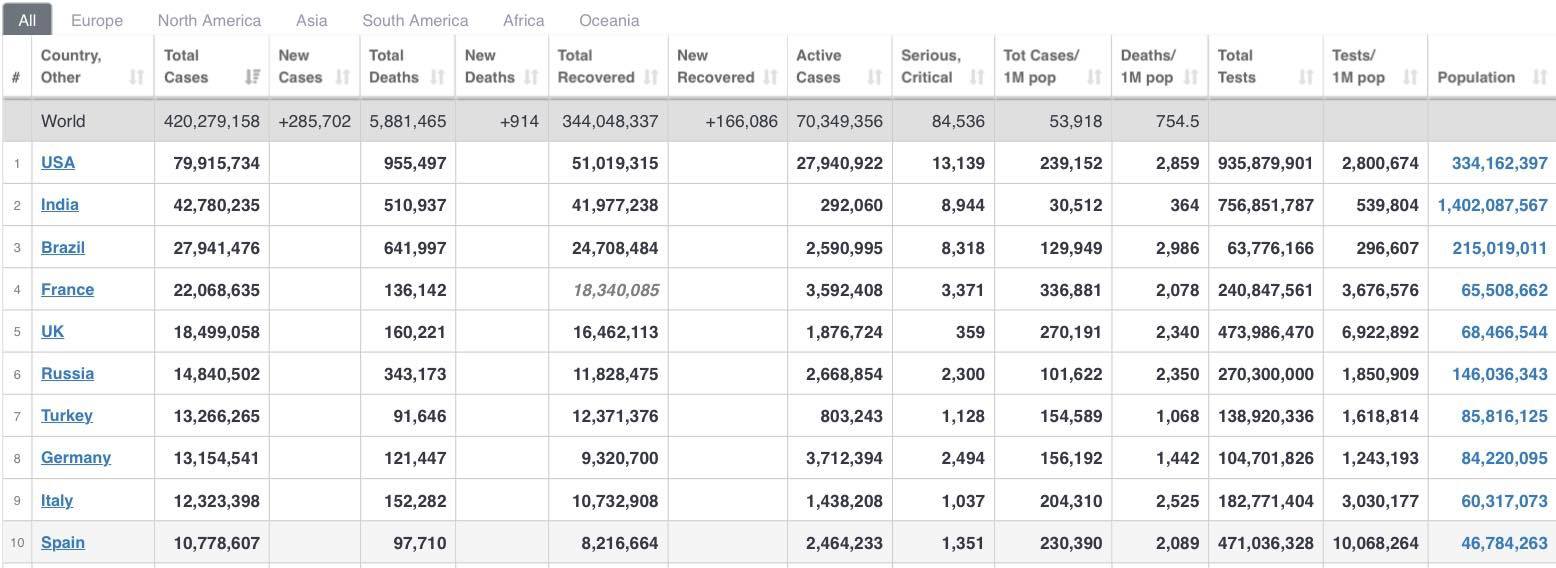Open the France country link
Viewport: 1556px width, 568px height.
pos(67,289)
